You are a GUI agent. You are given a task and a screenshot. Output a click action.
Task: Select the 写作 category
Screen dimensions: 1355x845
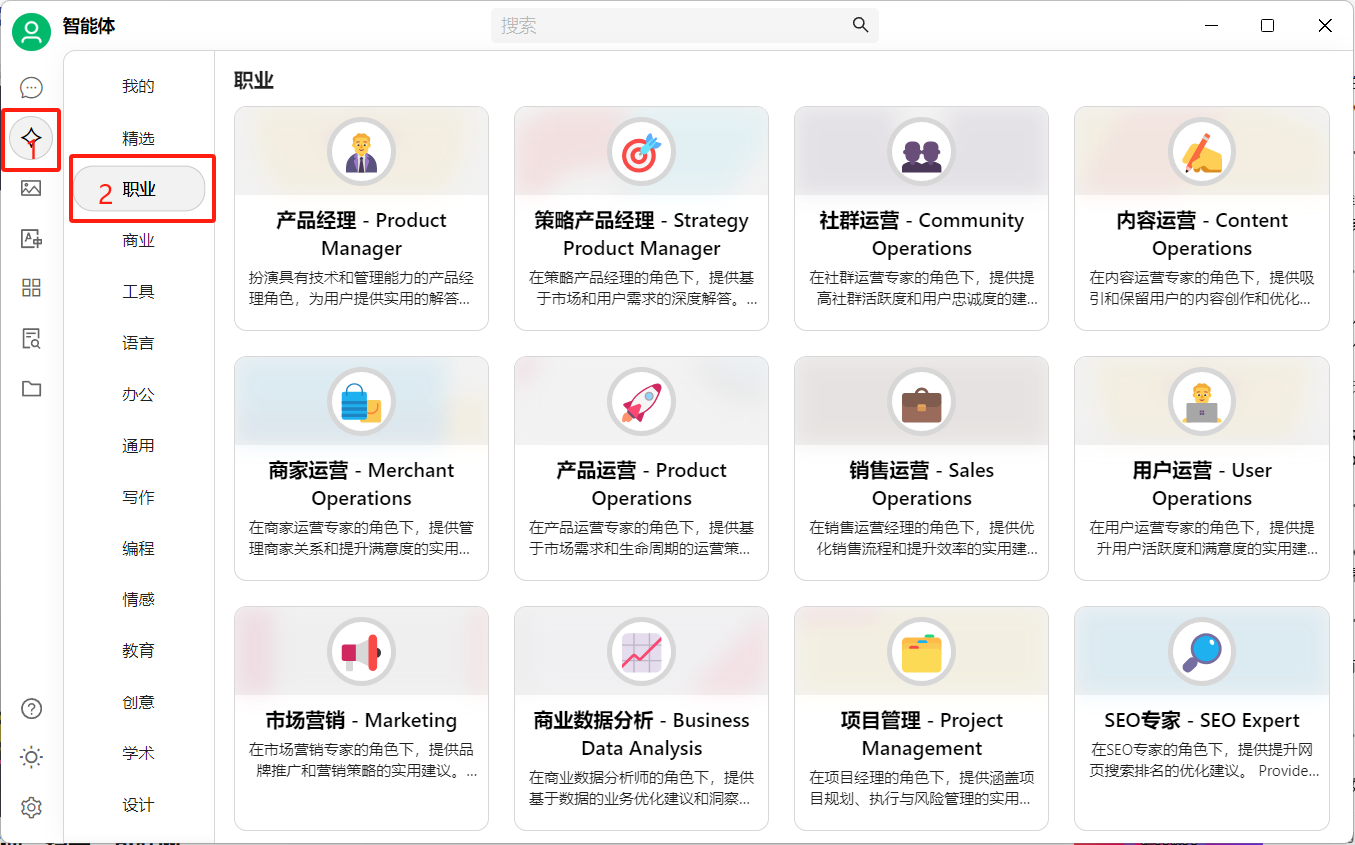tap(138, 496)
